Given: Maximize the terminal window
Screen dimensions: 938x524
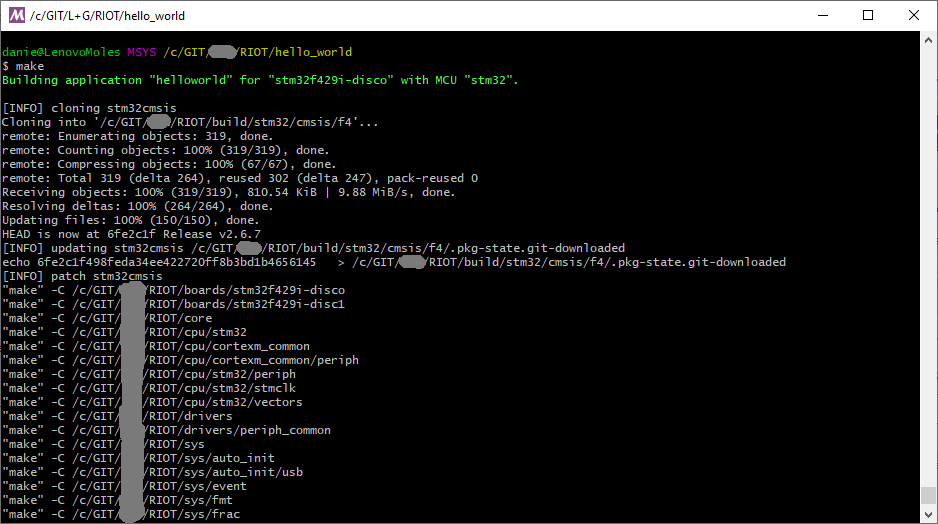Looking at the screenshot, I should point(868,15).
